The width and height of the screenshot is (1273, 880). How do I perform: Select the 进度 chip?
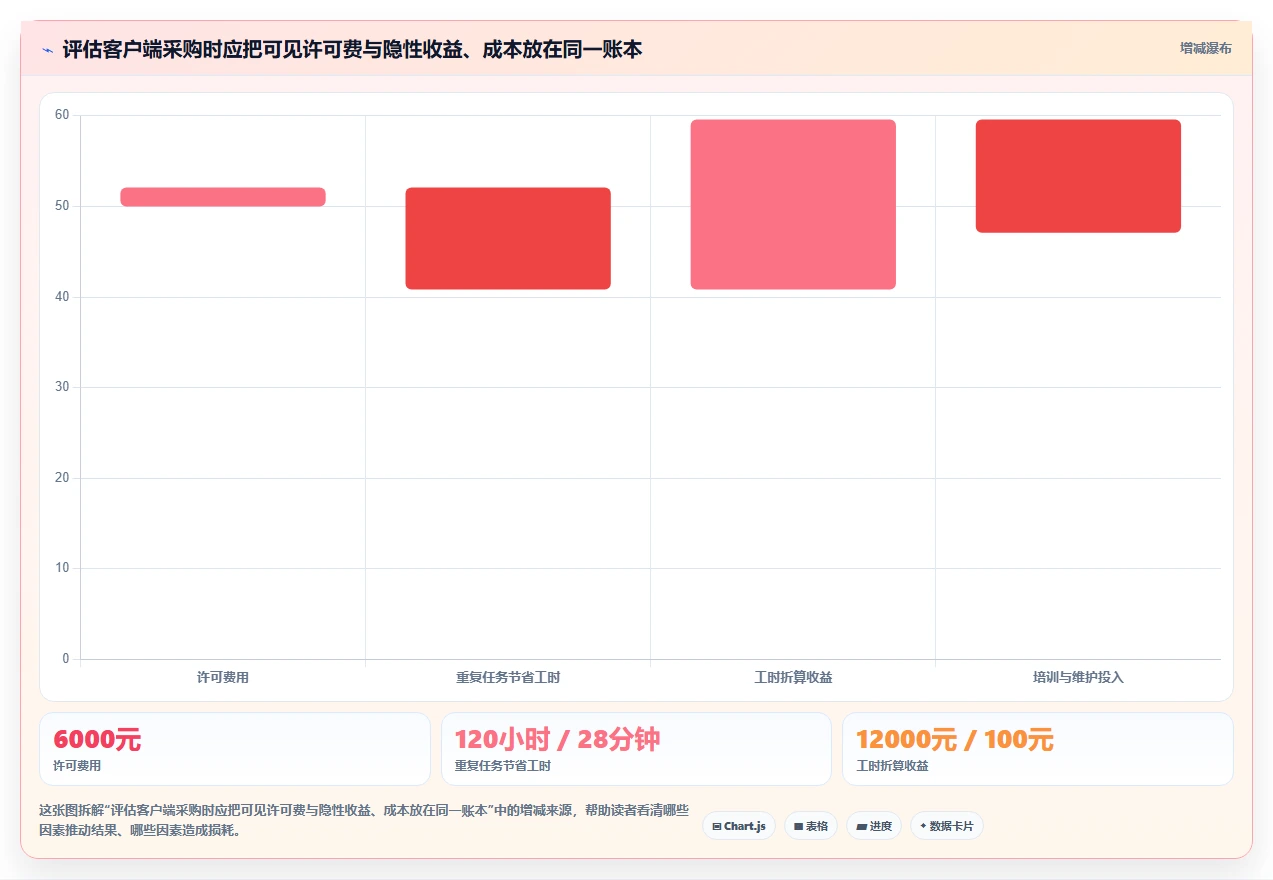pyautogui.click(x=874, y=826)
